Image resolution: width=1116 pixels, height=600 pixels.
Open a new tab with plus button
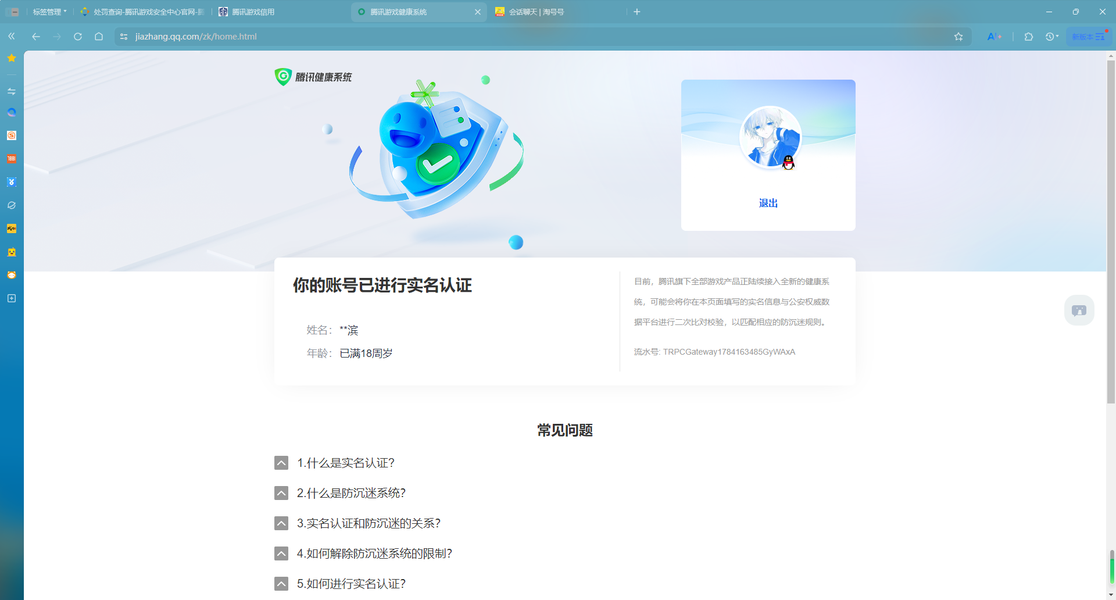637,12
